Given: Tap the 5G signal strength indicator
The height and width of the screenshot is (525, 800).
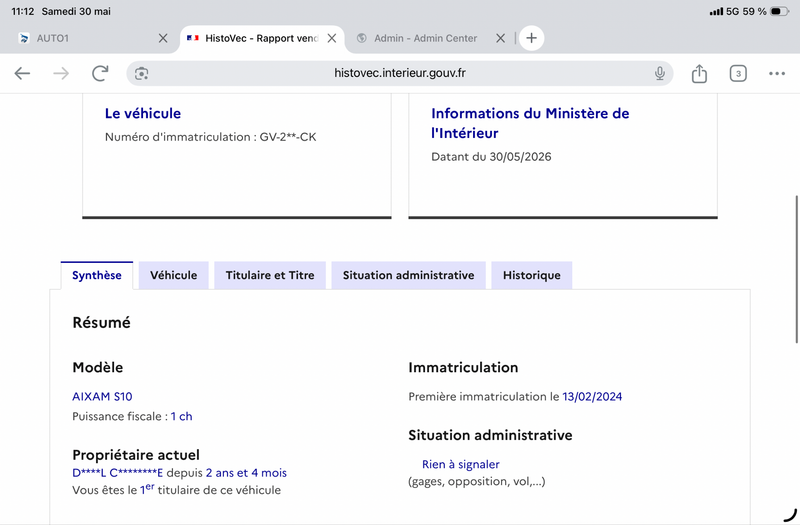Looking at the screenshot, I should pyautogui.click(x=724, y=11).
